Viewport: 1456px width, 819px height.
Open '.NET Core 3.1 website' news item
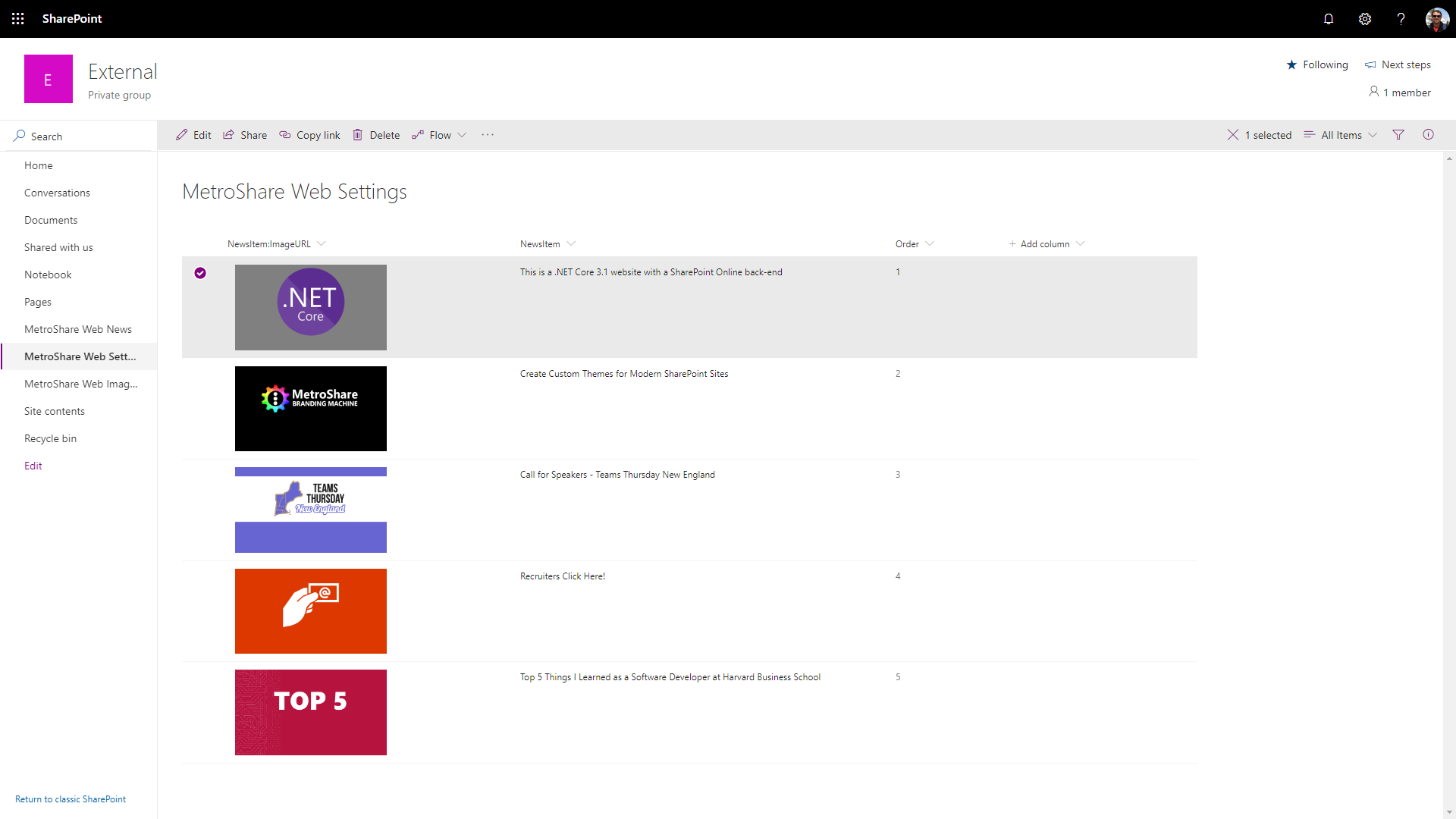(x=651, y=272)
